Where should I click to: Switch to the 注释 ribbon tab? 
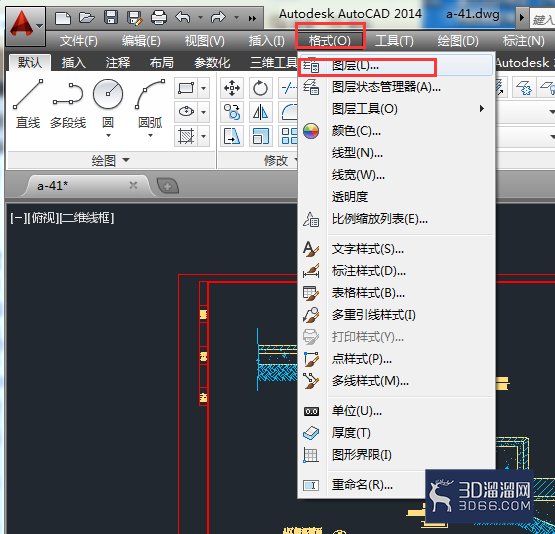118,63
